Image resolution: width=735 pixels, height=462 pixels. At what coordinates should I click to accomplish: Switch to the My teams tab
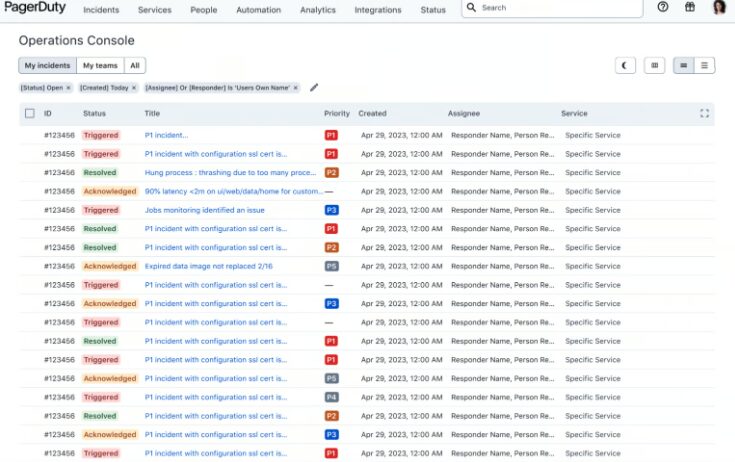(x=100, y=66)
